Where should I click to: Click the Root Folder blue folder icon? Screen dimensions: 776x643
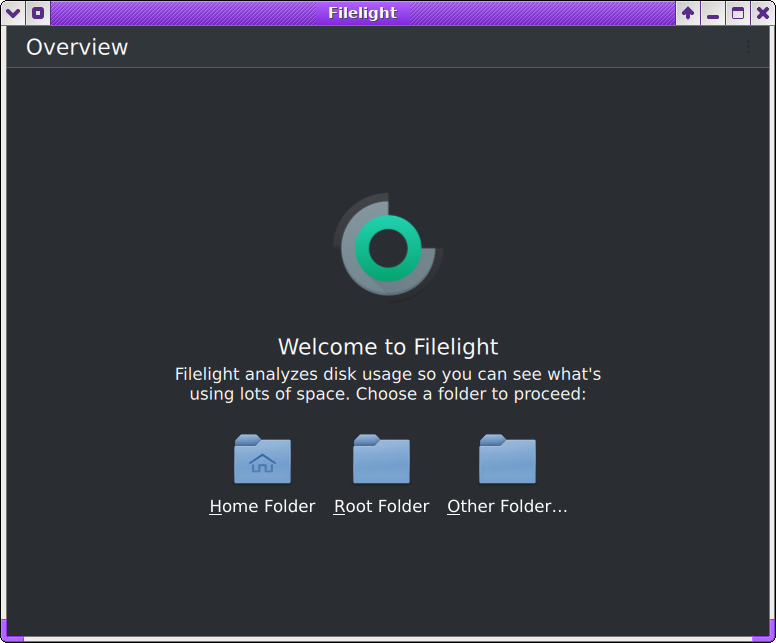(x=381, y=459)
